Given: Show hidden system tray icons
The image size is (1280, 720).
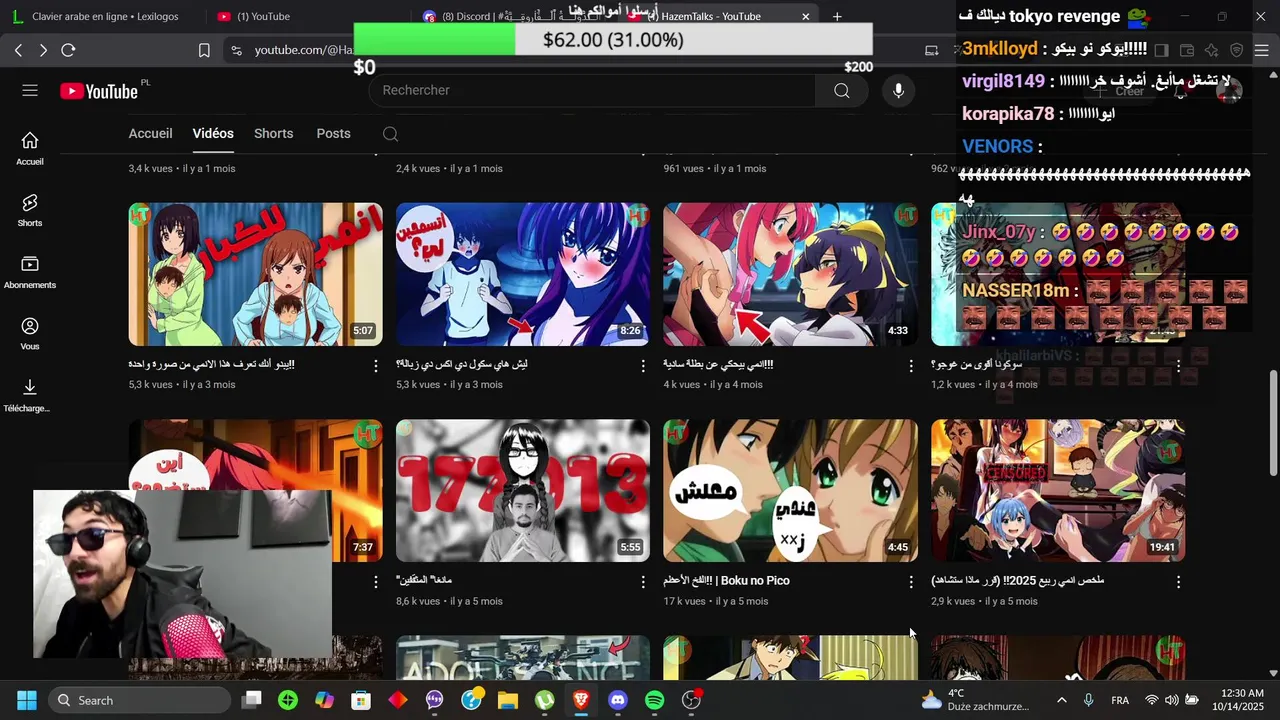Looking at the screenshot, I should 1061,700.
